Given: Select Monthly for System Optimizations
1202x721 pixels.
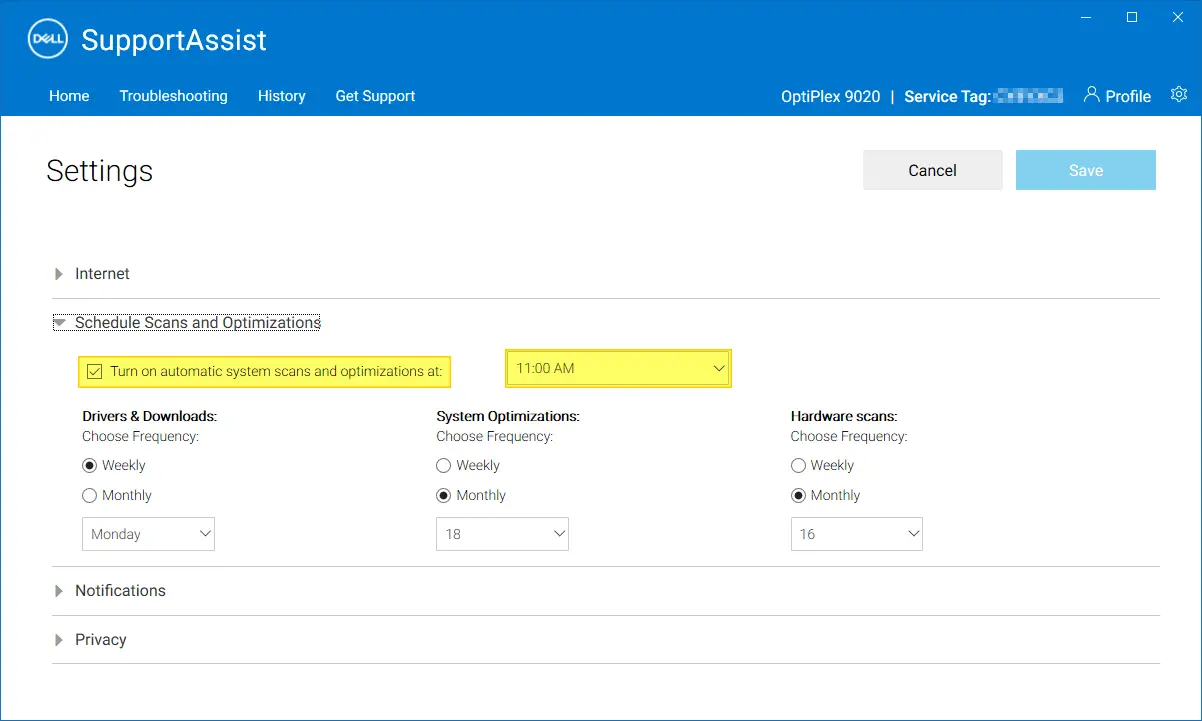Looking at the screenshot, I should (444, 495).
